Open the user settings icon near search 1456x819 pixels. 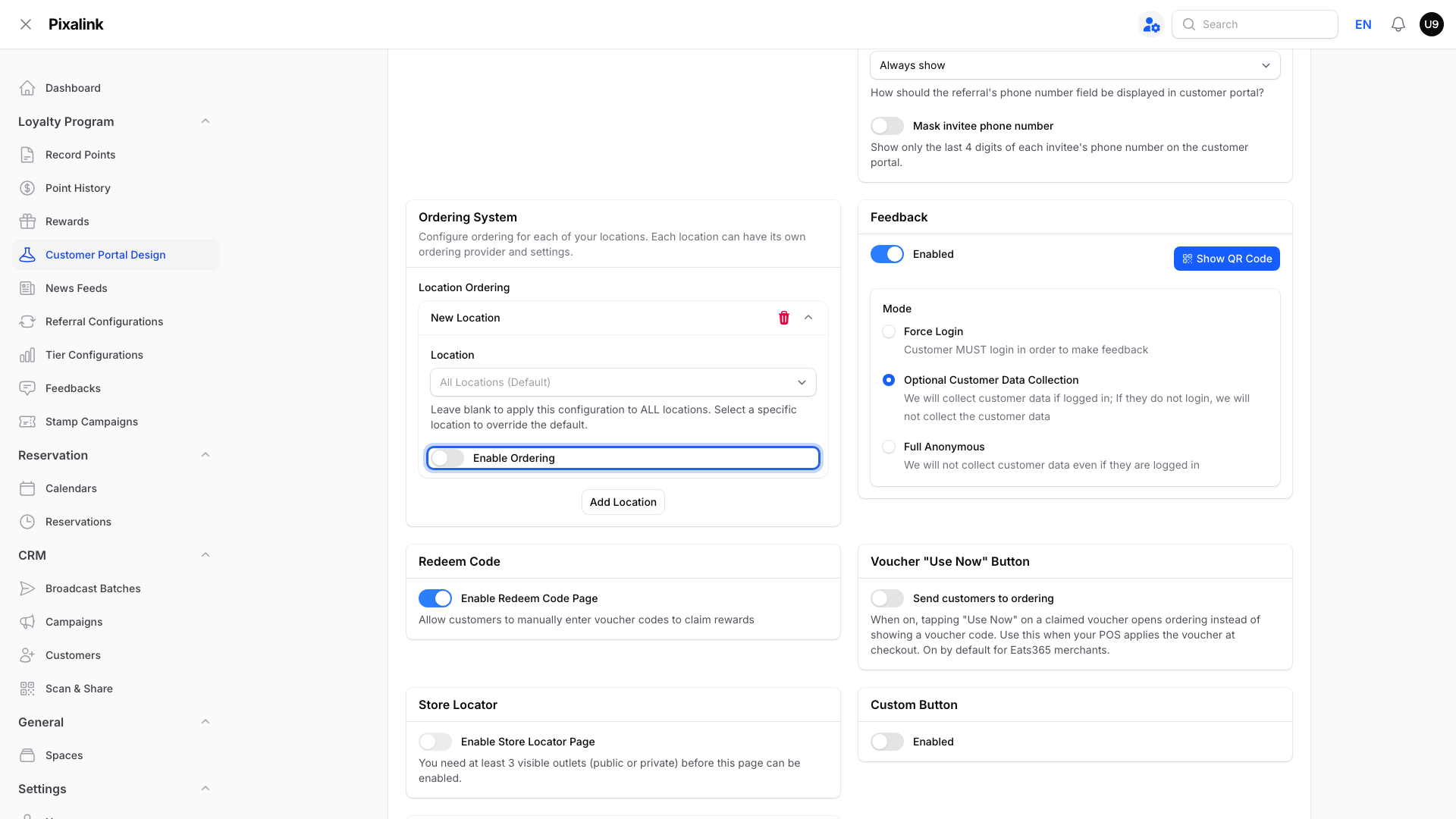click(x=1151, y=24)
